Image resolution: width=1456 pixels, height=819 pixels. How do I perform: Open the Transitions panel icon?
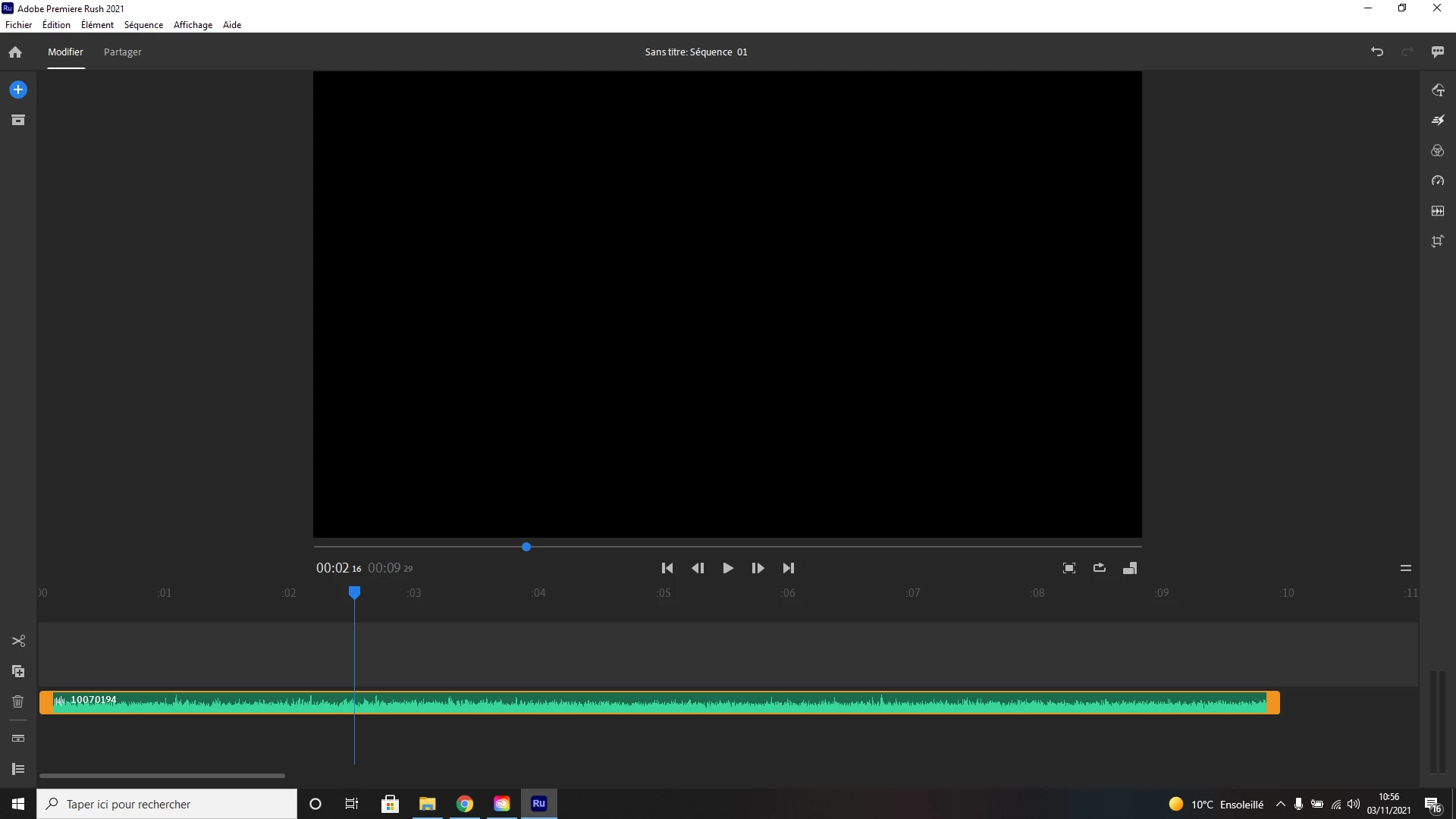(x=1437, y=120)
